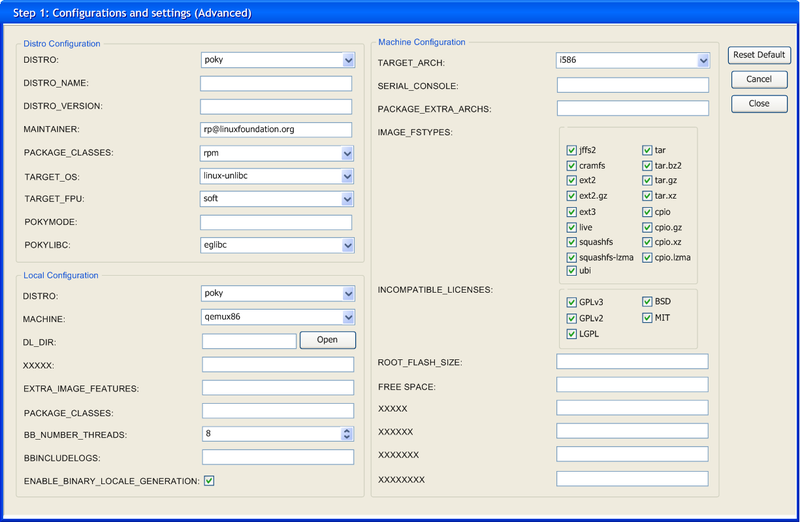Click the Reset Default button
Viewport: 800px width, 522px height.
pos(760,55)
